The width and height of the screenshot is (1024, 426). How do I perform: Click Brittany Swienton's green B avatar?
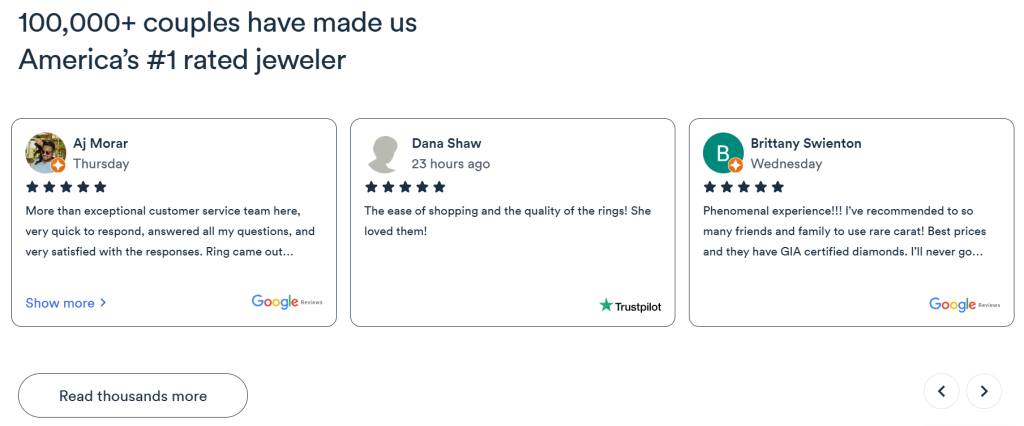point(722,152)
